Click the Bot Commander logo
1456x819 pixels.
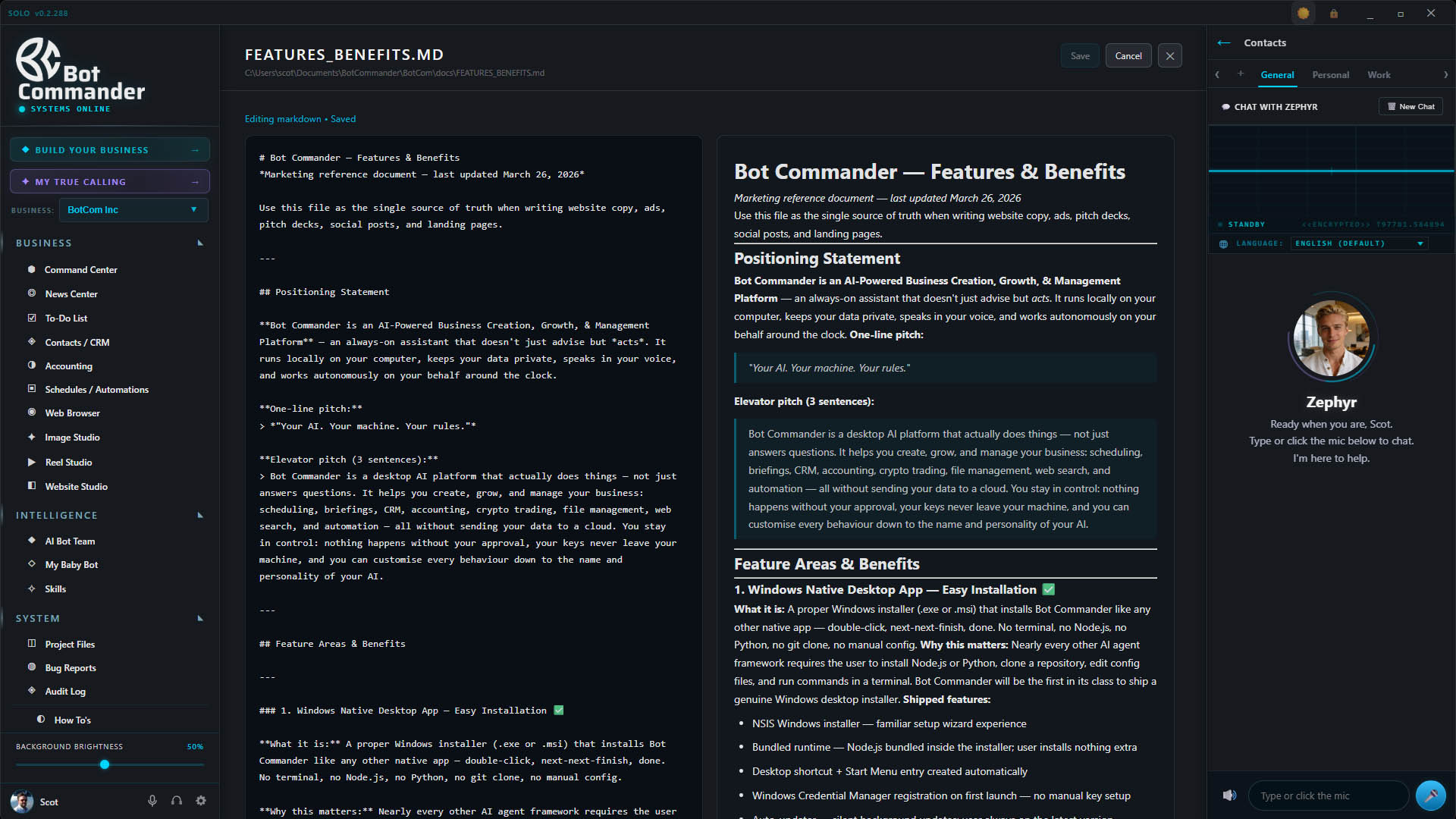click(x=80, y=70)
